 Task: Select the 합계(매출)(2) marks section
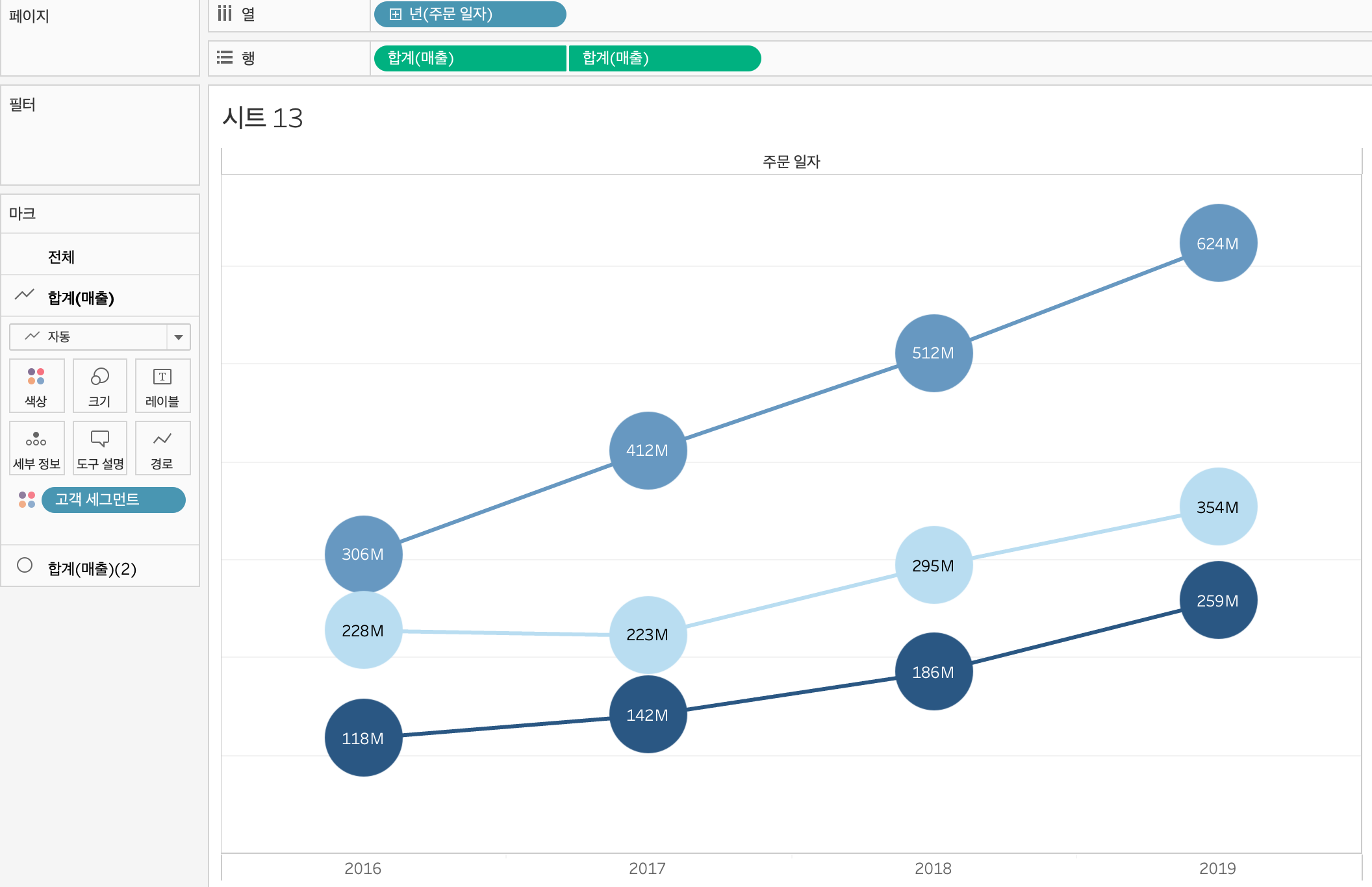coord(92,569)
